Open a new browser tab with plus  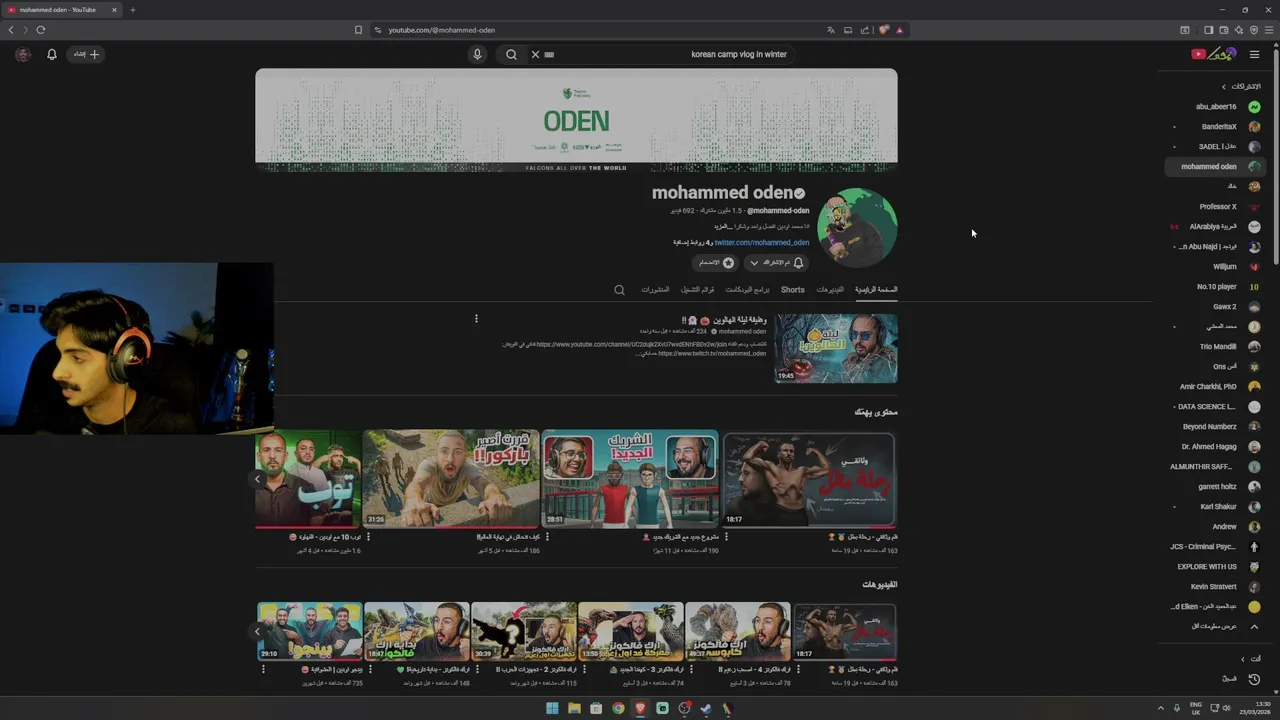[x=132, y=10]
